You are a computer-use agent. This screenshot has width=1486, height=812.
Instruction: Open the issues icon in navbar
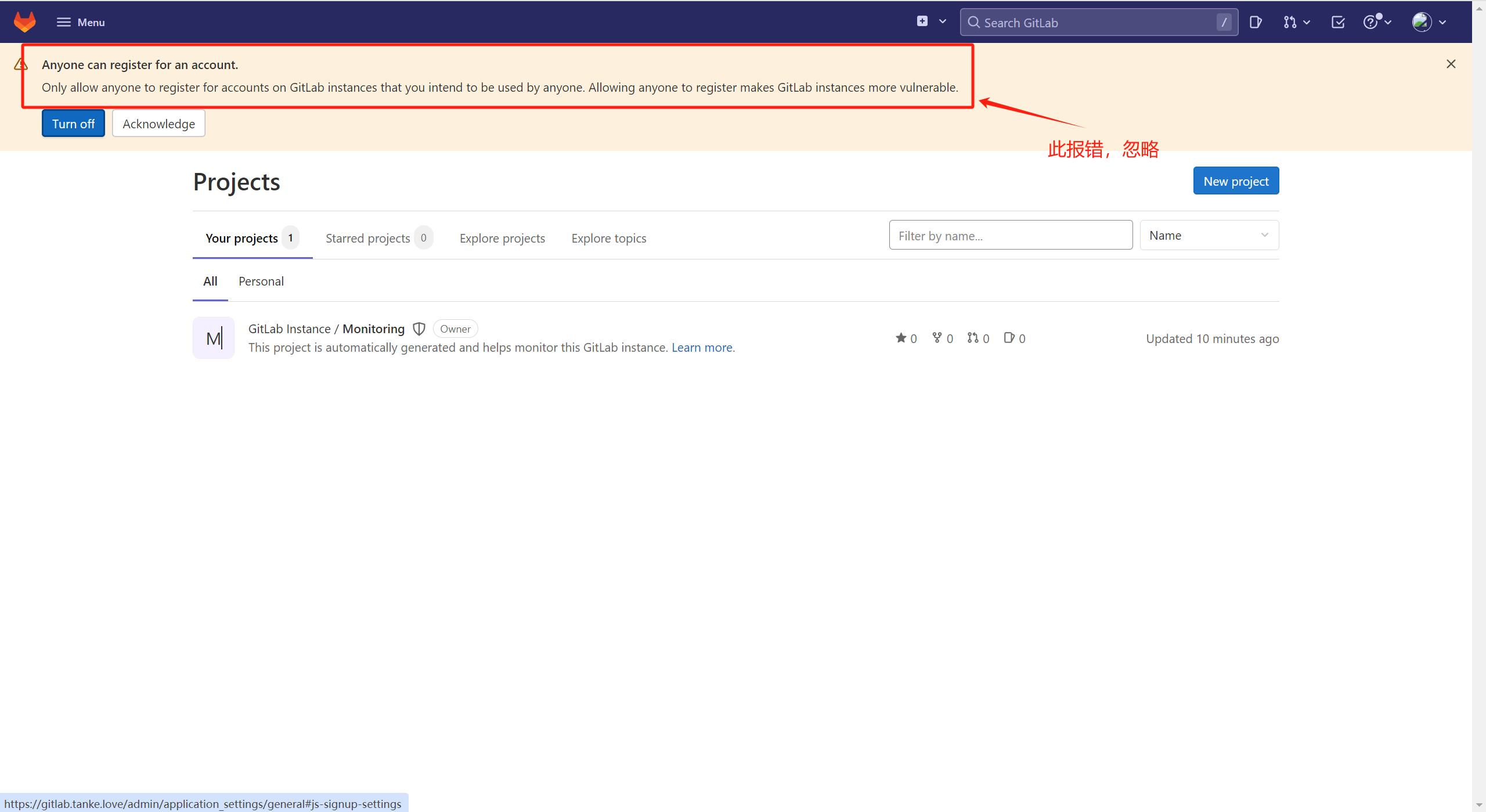[x=1255, y=22]
